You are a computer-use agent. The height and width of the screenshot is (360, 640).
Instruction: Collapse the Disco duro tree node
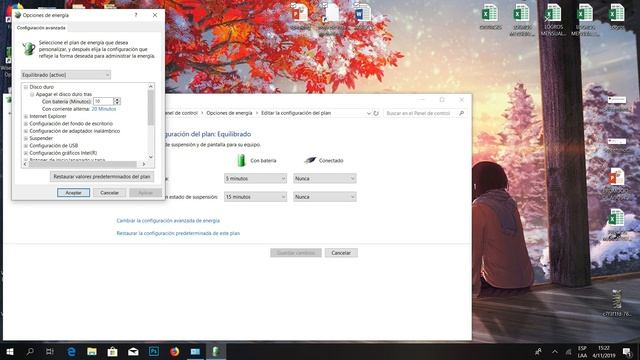(26, 87)
